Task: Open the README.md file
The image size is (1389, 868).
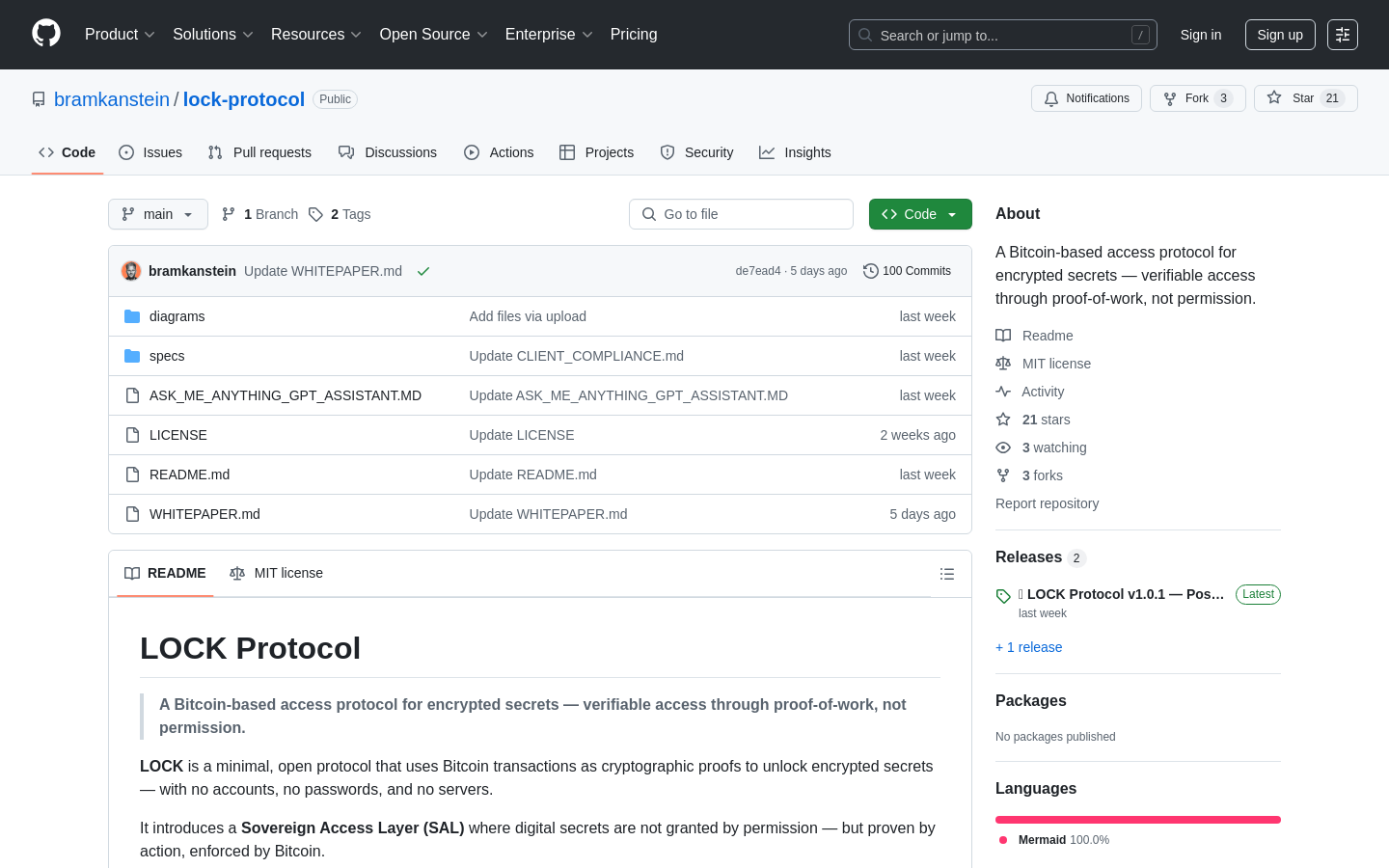Action: 189,475
